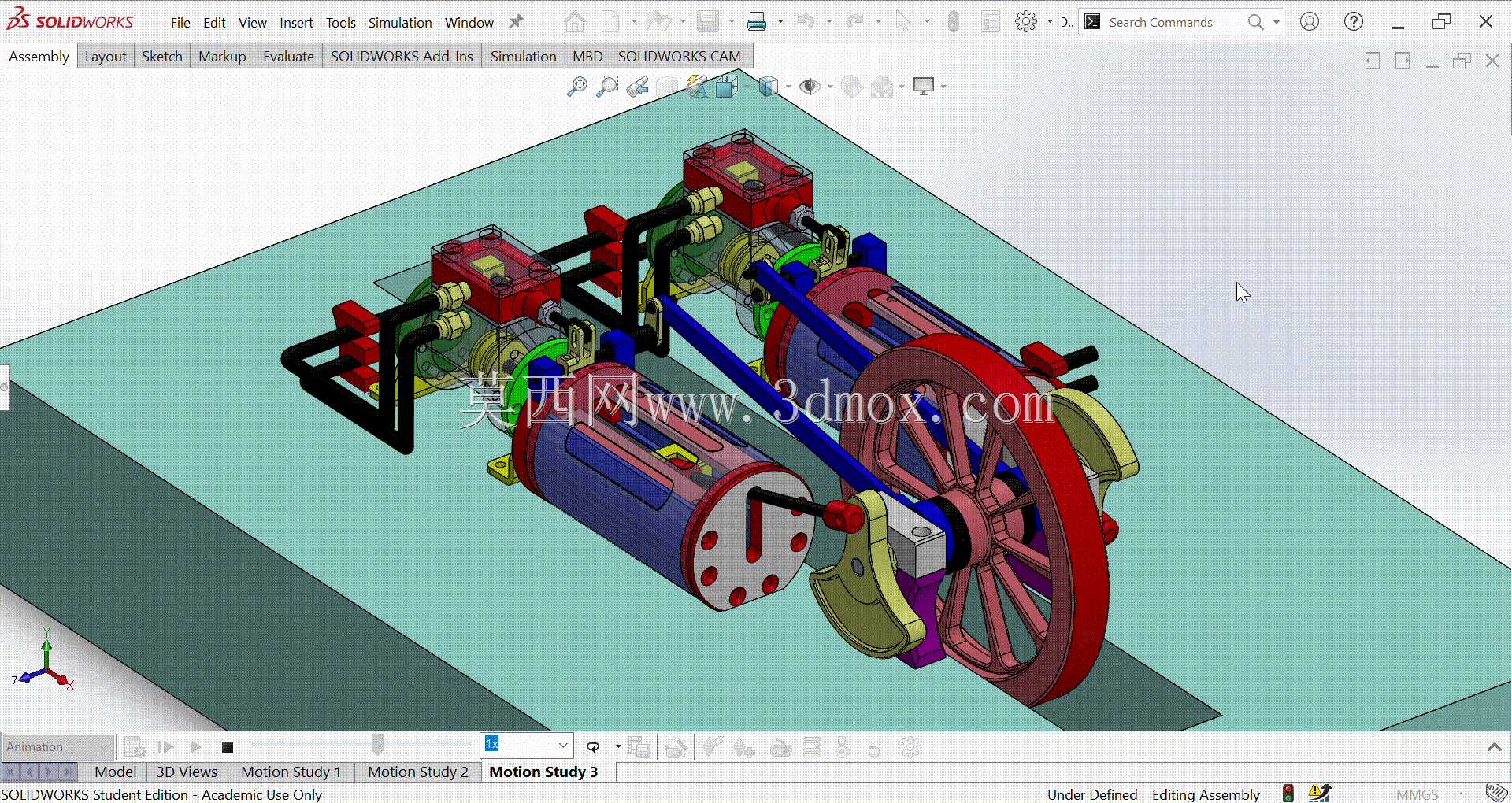The height and width of the screenshot is (803, 1512).
Task: Toggle Autokey in motion toolbar
Action: pyautogui.click(x=712, y=747)
